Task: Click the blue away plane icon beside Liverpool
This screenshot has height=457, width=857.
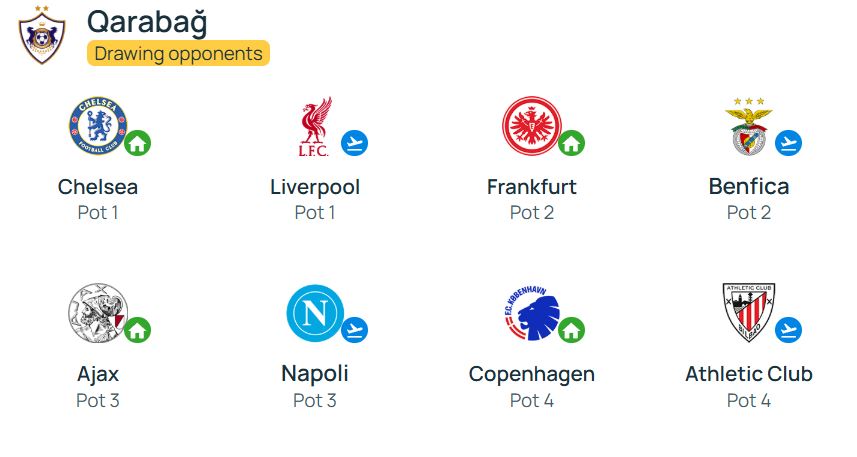Action: (355, 143)
